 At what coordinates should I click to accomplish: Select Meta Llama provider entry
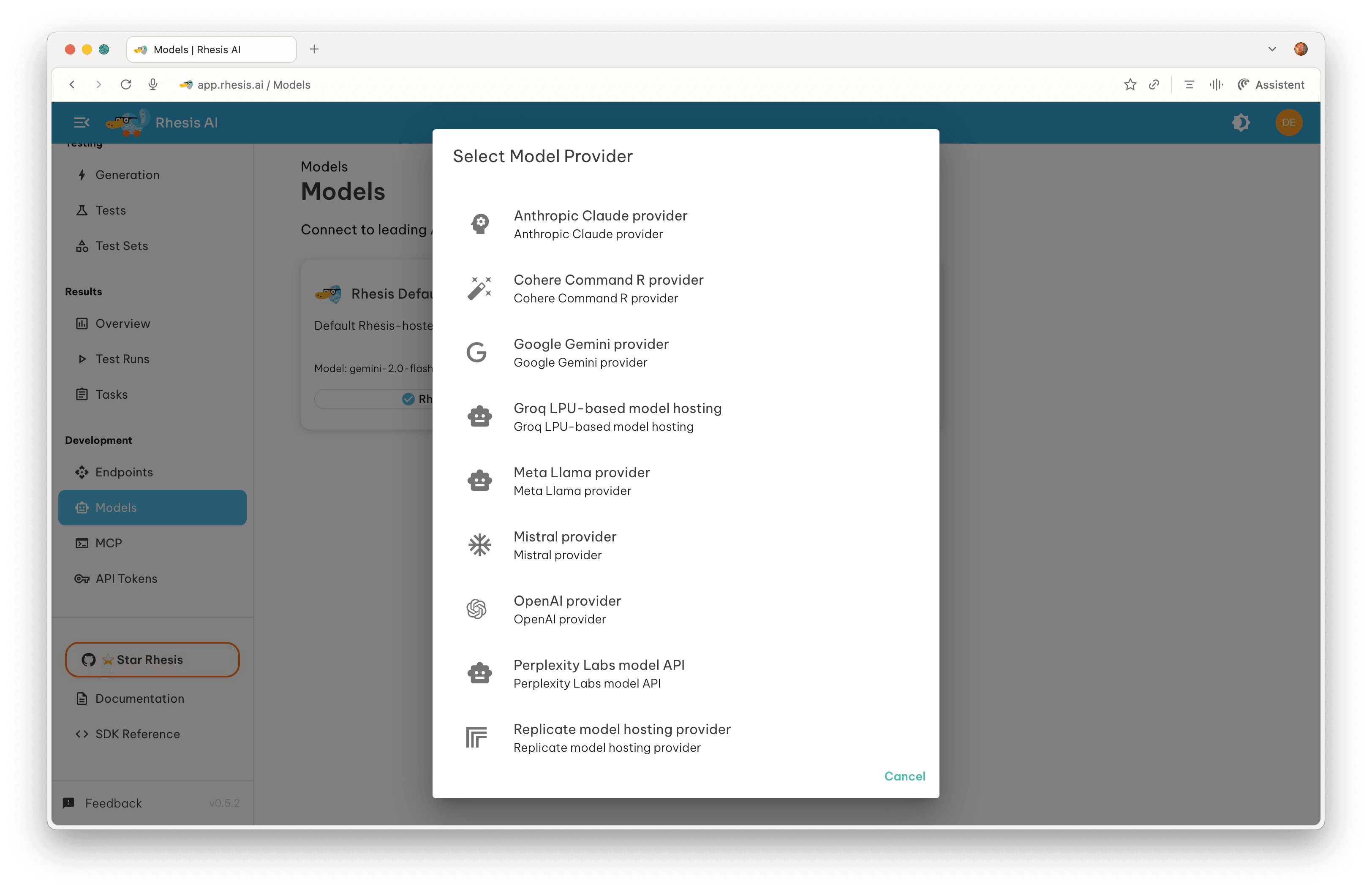582,481
